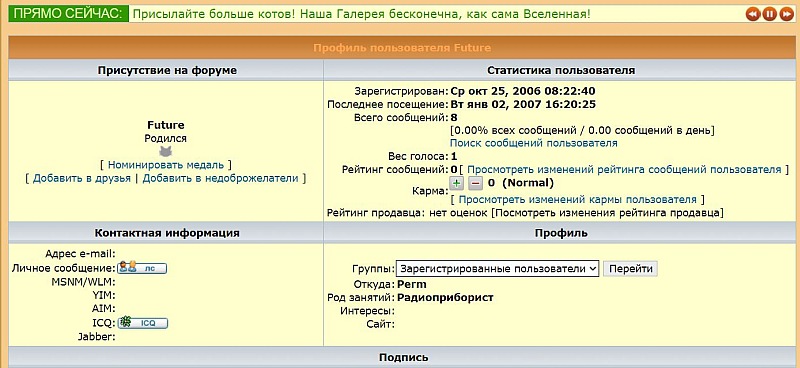The width and height of the screenshot is (800, 368).
Task: Click karma status (Normal) text
Action: [528, 183]
